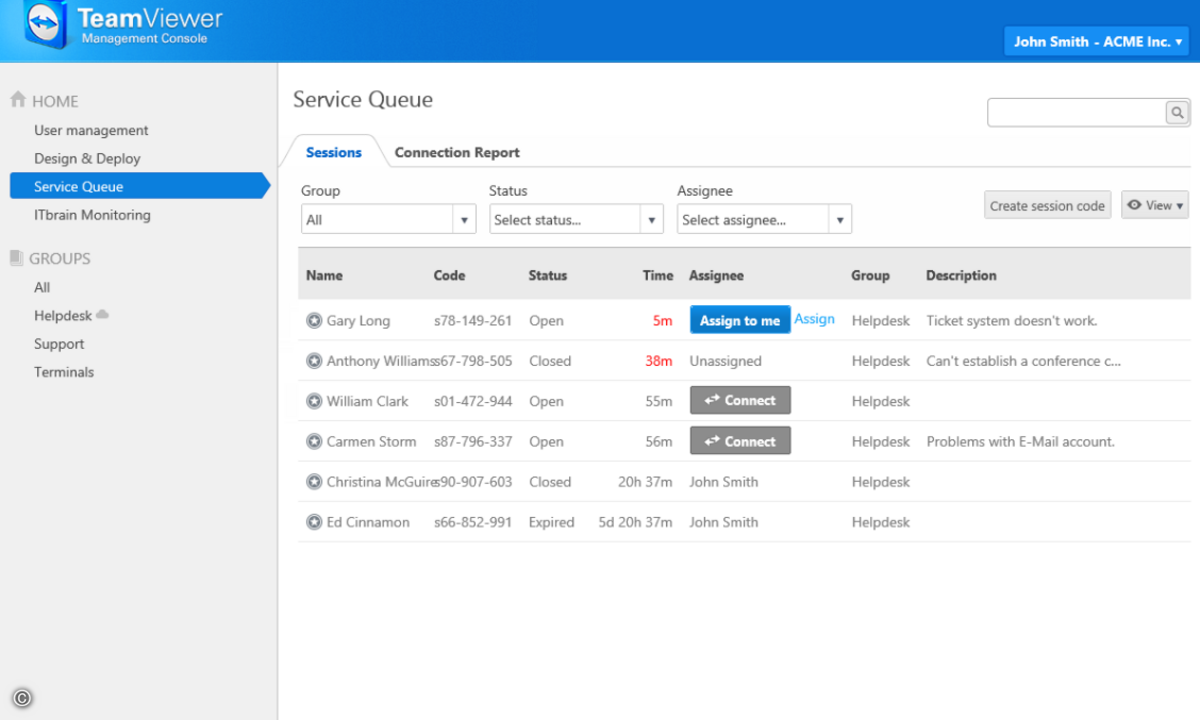Click description 'Can't establish a conference c...'
This screenshot has width=1200, height=720.
click(x=1023, y=361)
